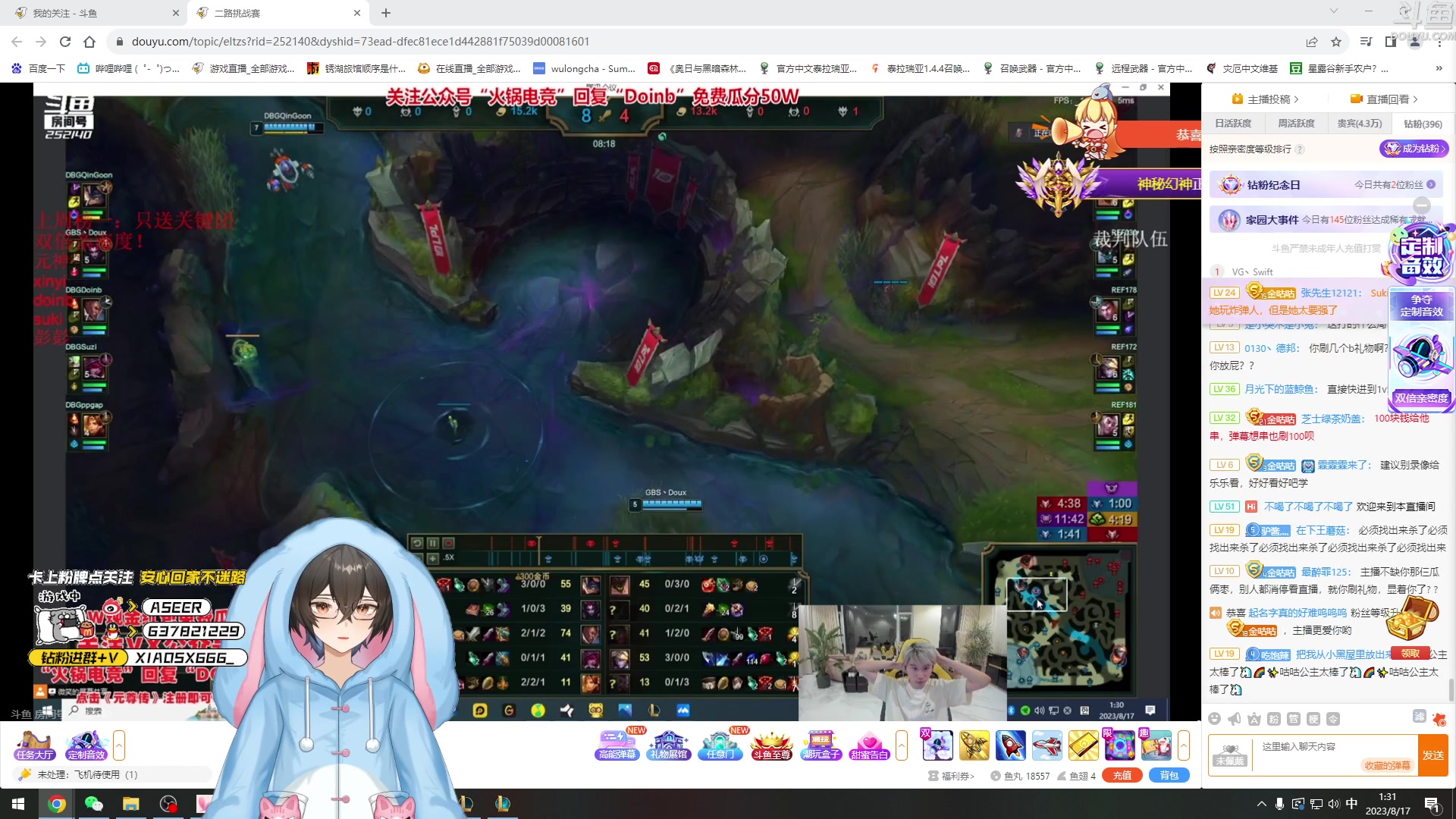The width and height of the screenshot is (1456, 819).
Task: Expand 主播投稿 link arrow
Action: point(1297,99)
